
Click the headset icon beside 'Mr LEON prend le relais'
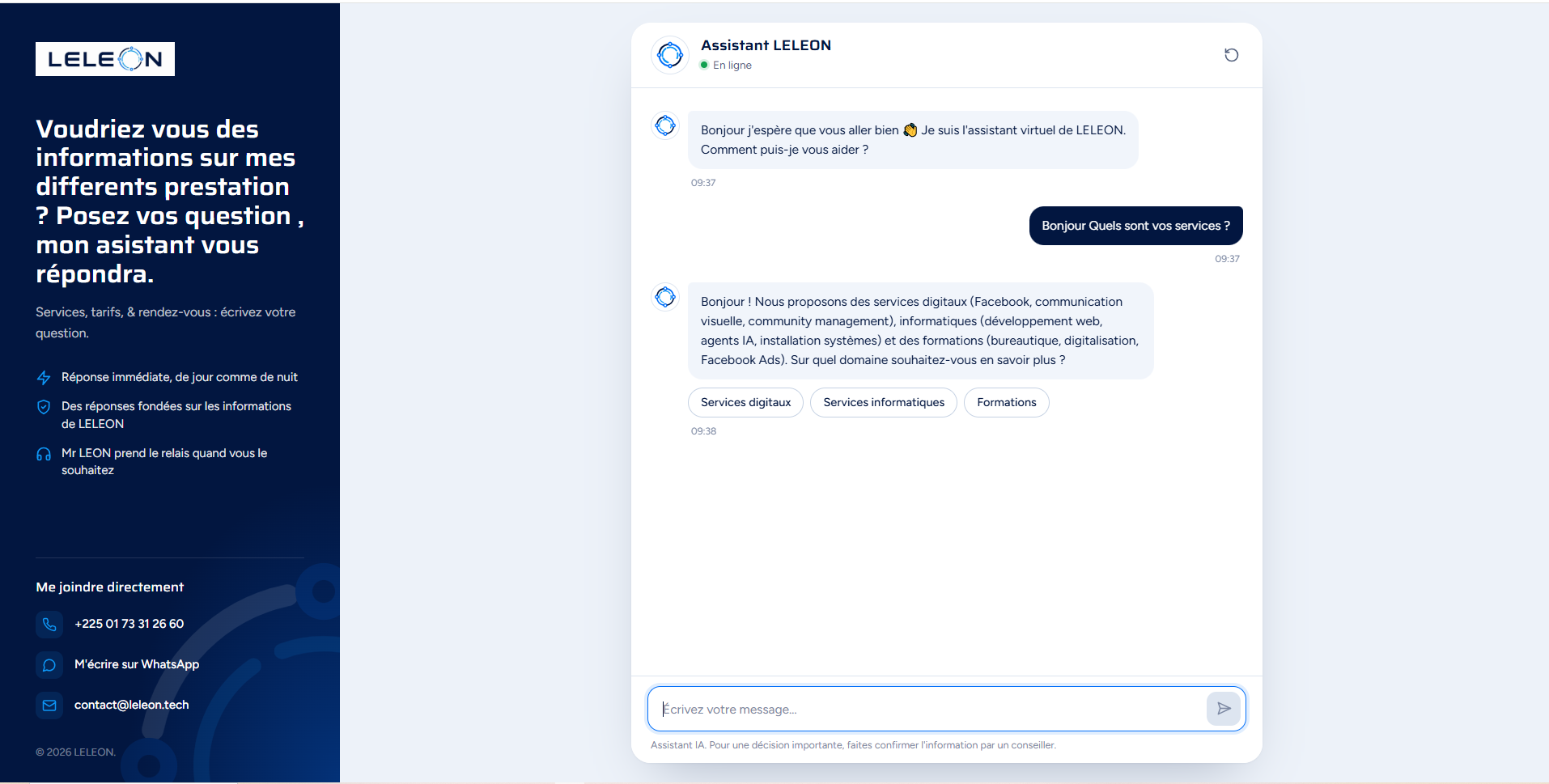coord(44,454)
